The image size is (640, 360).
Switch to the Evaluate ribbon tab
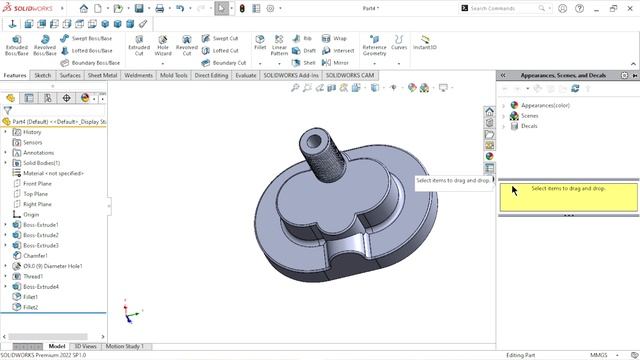click(x=246, y=76)
